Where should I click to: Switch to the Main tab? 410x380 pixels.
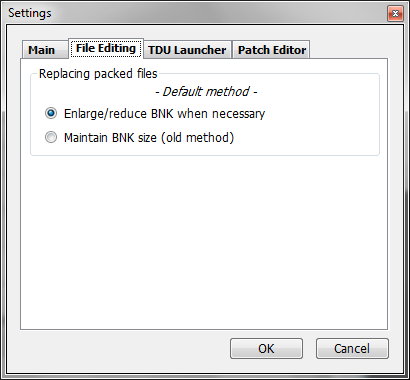point(42,50)
